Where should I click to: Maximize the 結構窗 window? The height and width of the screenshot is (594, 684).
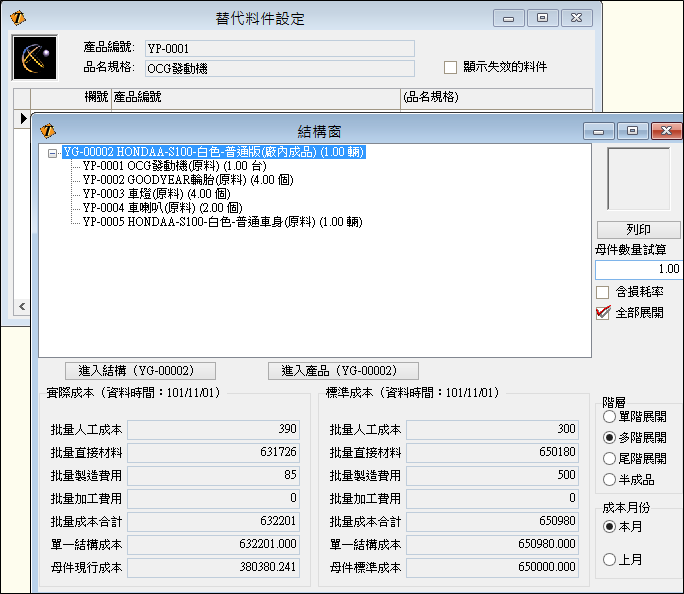coord(632,131)
